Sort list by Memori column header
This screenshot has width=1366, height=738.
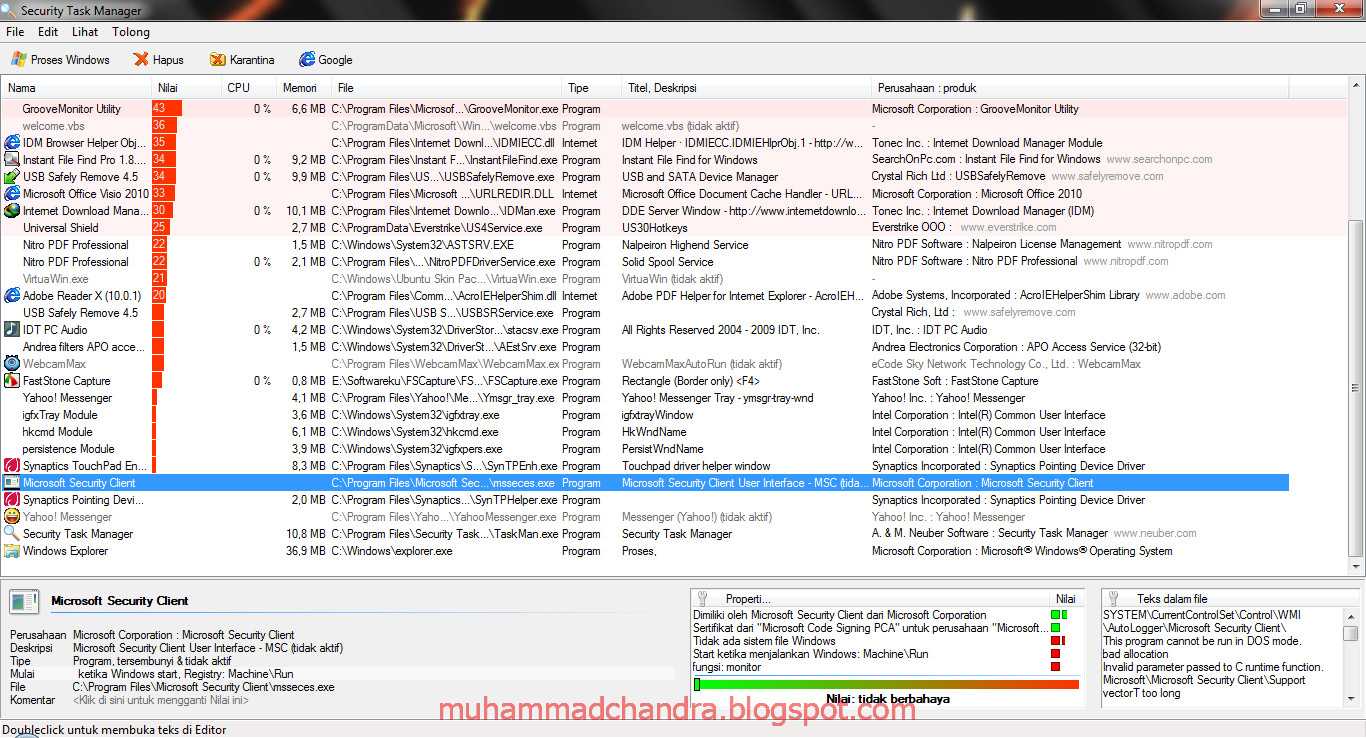pyautogui.click(x=303, y=88)
